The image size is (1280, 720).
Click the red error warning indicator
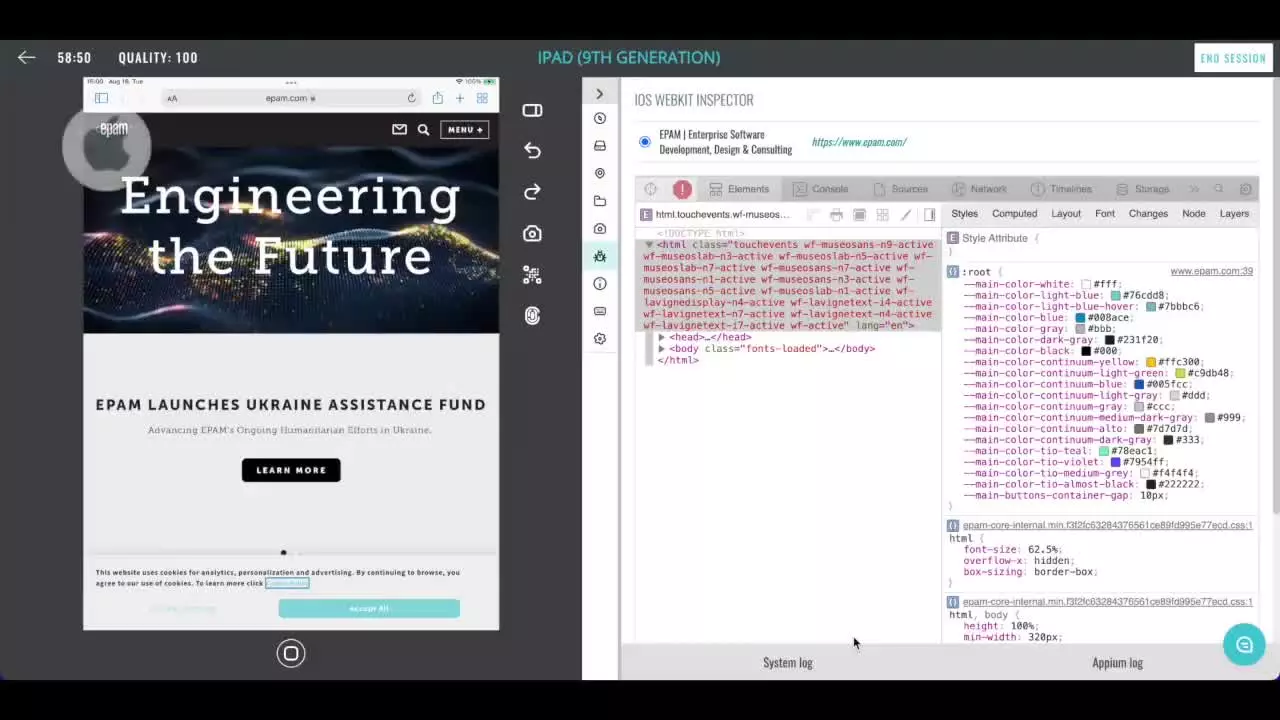click(682, 189)
